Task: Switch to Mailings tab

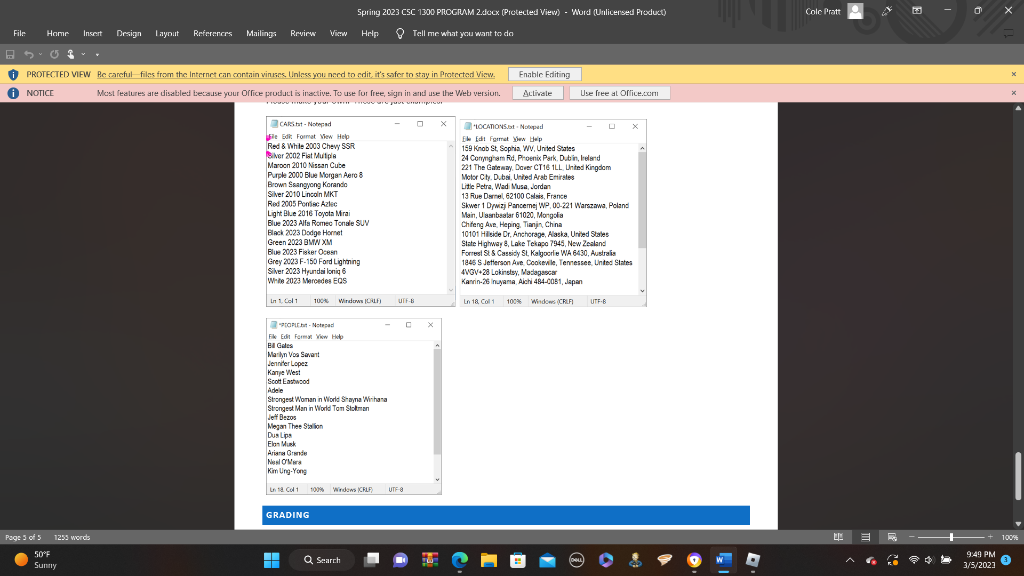Action: (x=261, y=33)
